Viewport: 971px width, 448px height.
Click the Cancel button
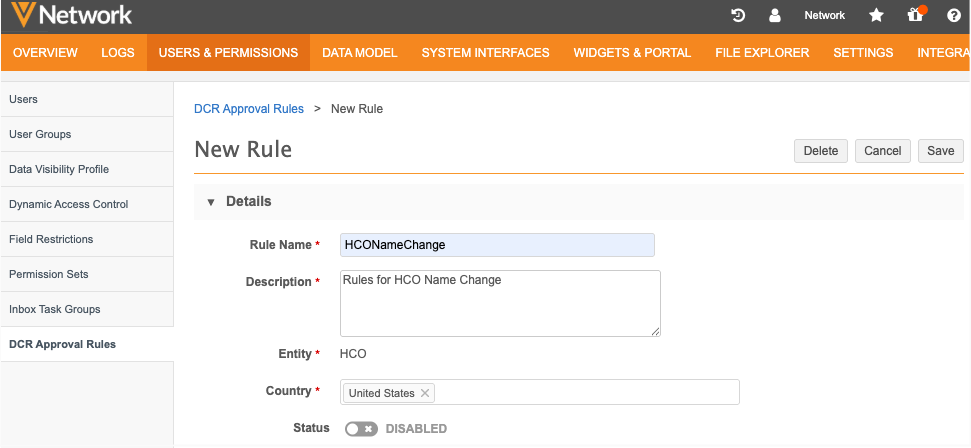(882, 151)
